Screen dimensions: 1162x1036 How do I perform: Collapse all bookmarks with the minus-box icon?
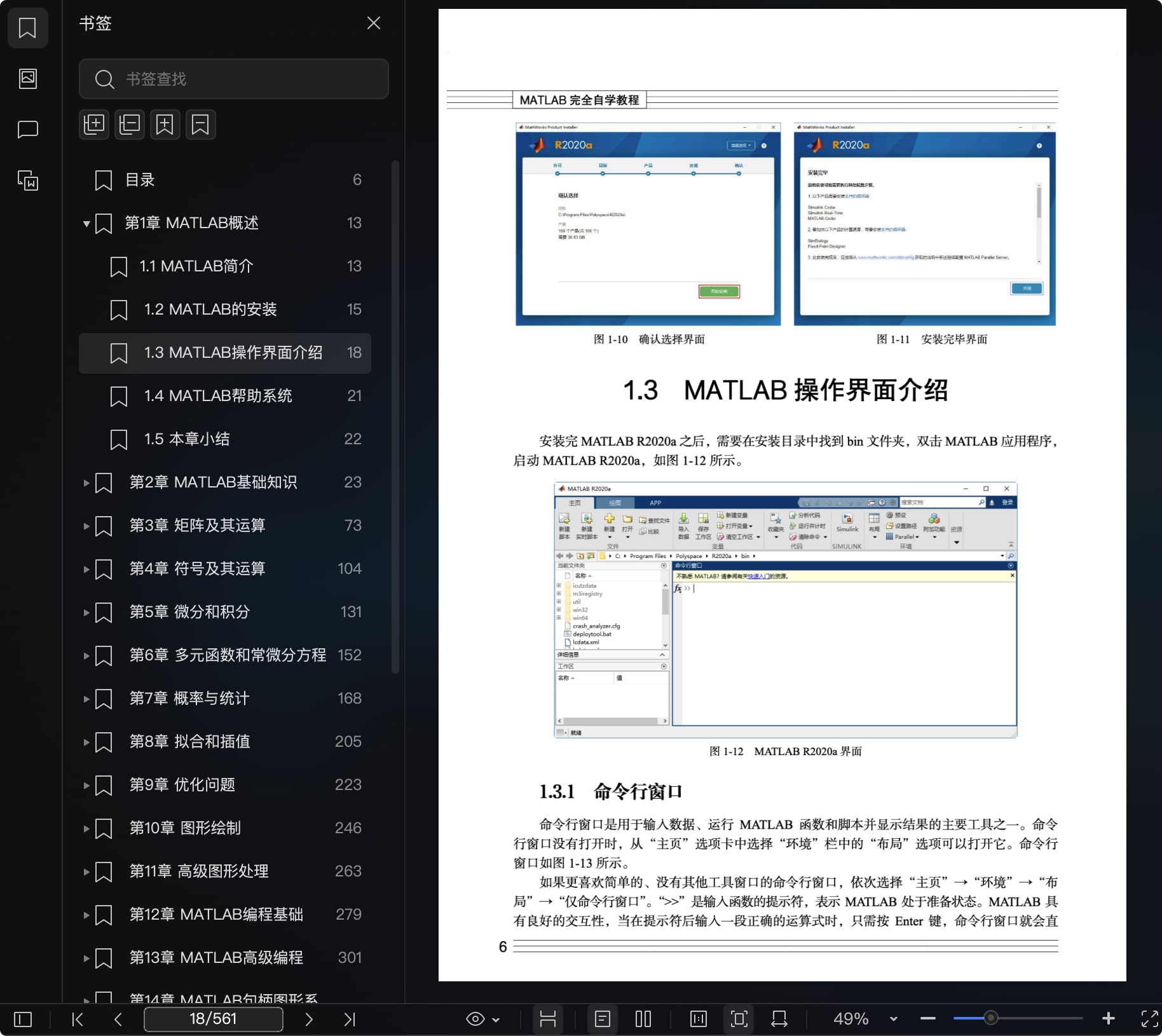tap(130, 125)
